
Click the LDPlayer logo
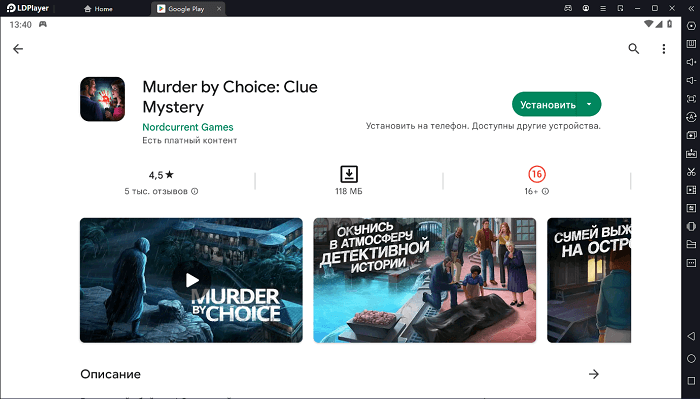point(27,8)
